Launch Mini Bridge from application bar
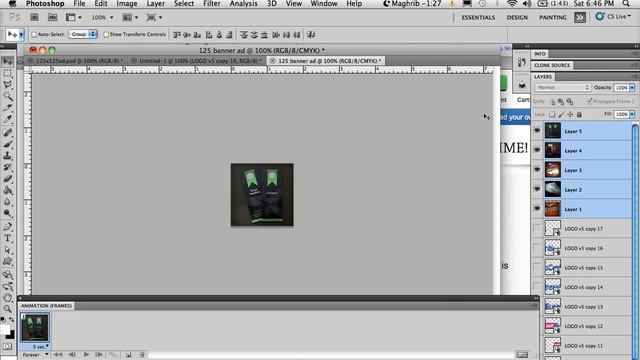 pos(52,17)
